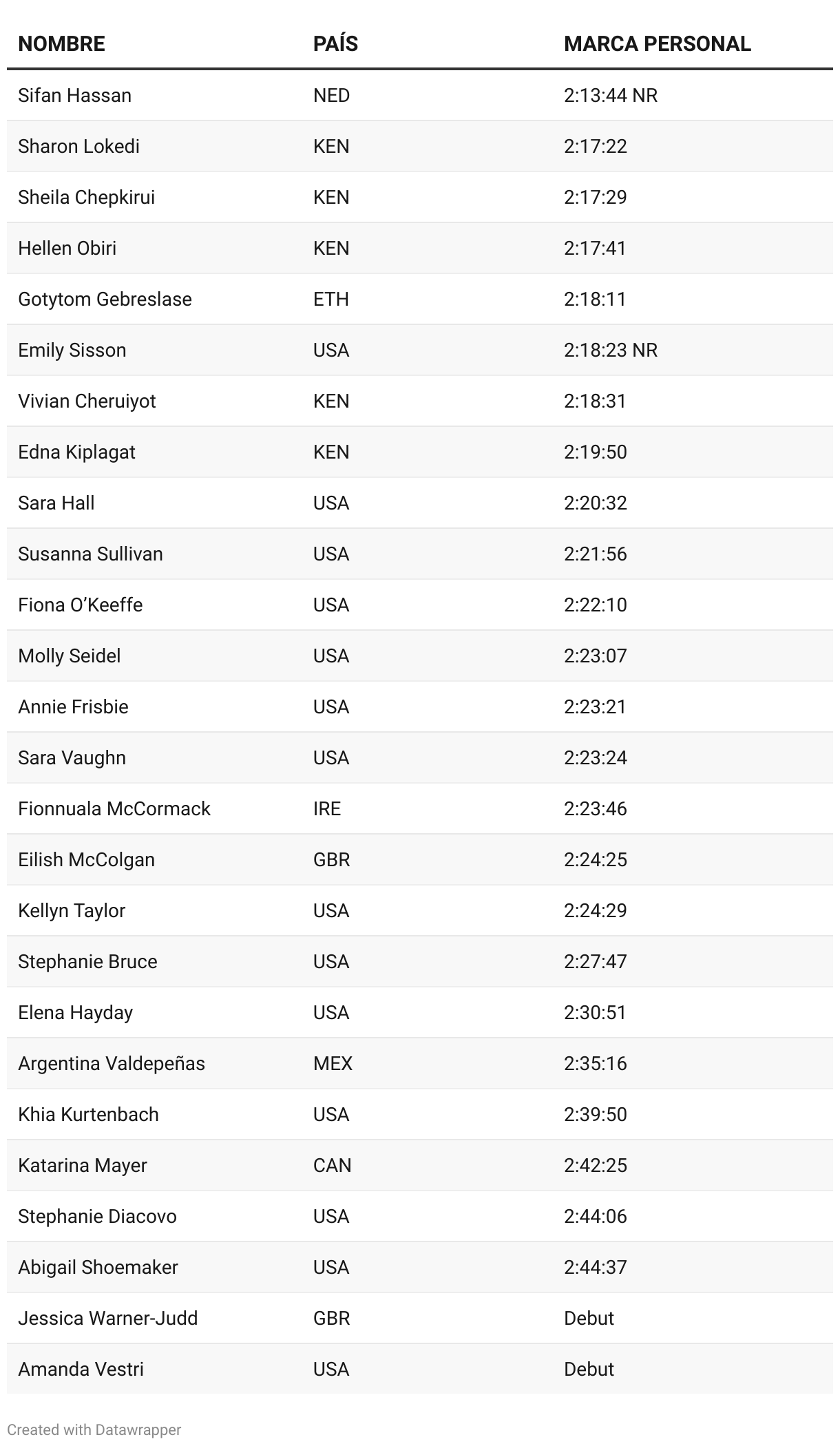This screenshot has width=840, height=1446.
Task: Select the 2:13:44 NR personal best
Action: click(x=610, y=95)
